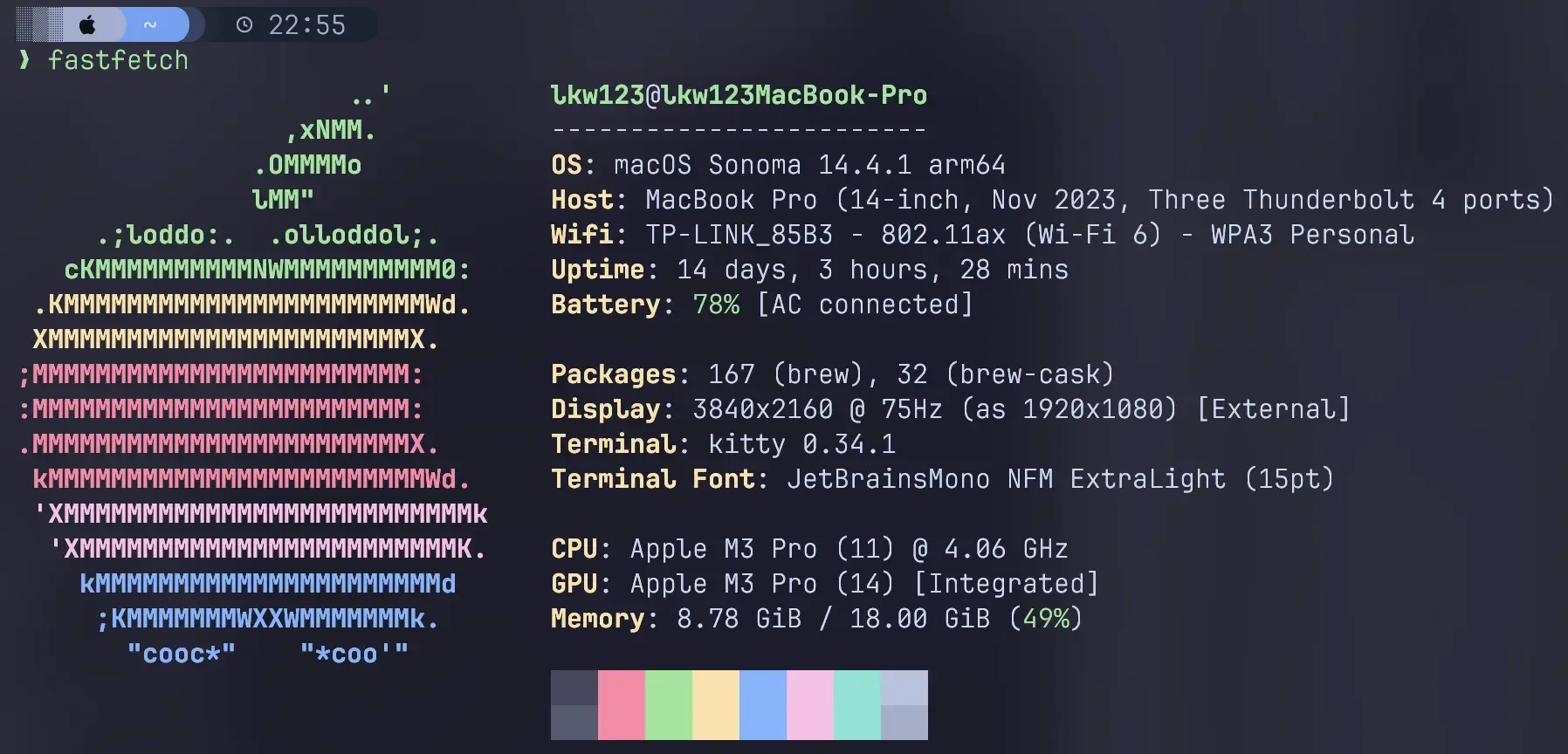Viewport: 1568px width, 754px height.
Task: Choose the teal color block in the palette
Action: [x=857, y=705]
